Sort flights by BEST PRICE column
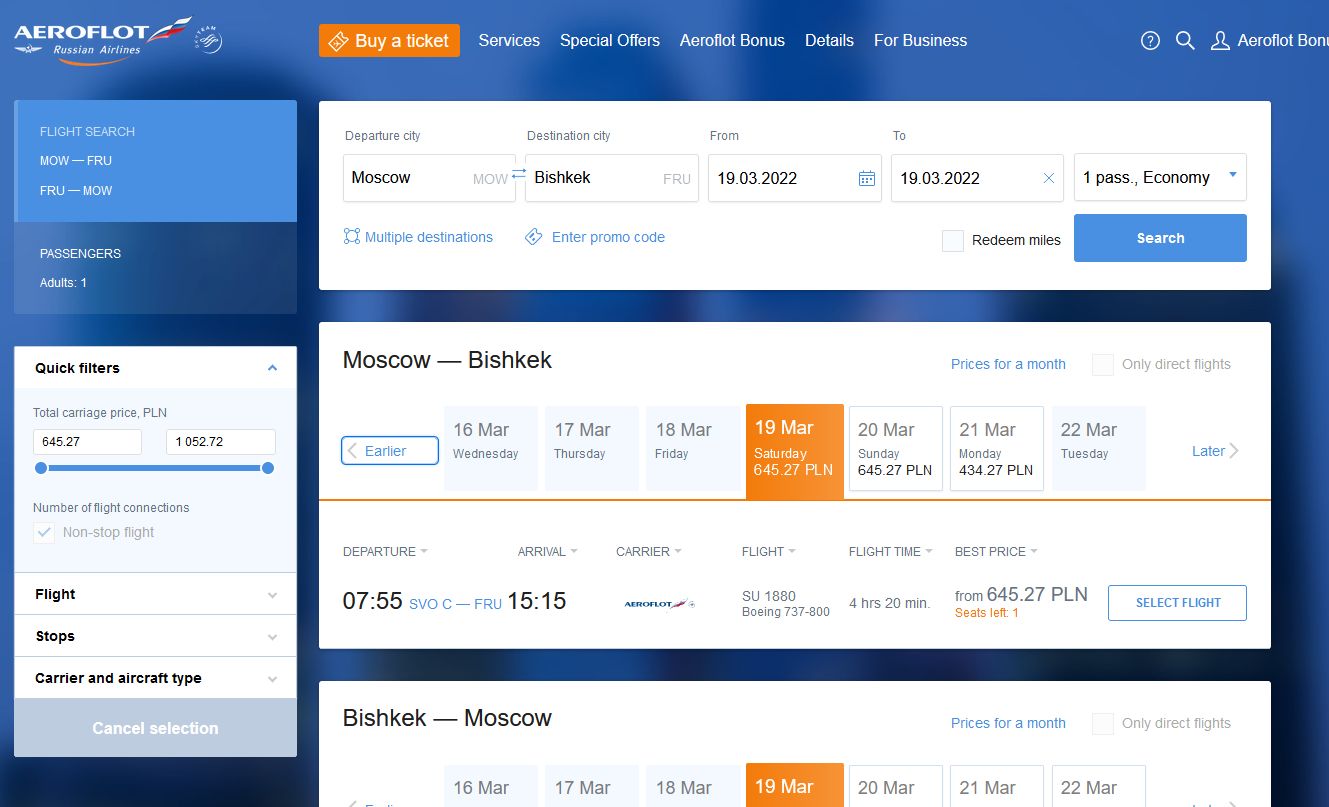The image size is (1329, 807). pos(996,552)
